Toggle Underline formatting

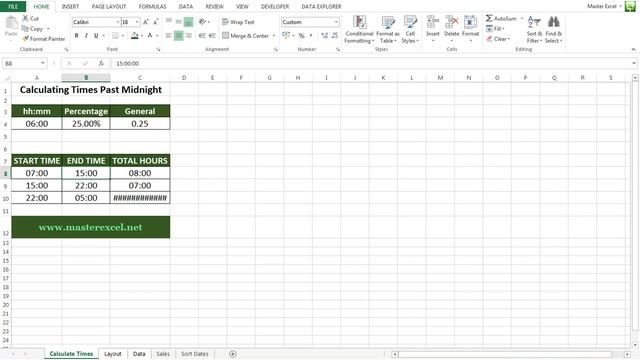tap(96, 36)
